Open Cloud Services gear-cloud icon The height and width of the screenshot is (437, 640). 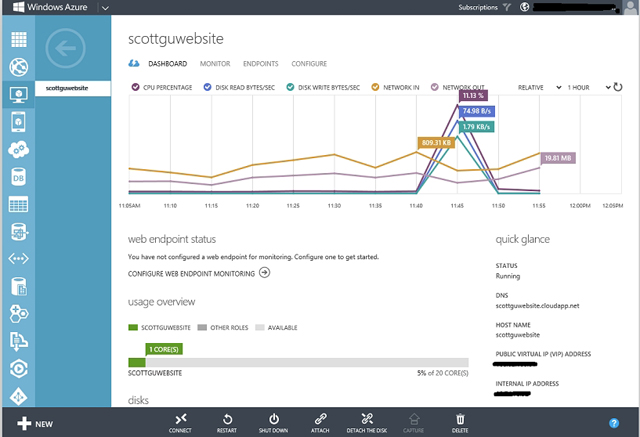[x=19, y=149]
